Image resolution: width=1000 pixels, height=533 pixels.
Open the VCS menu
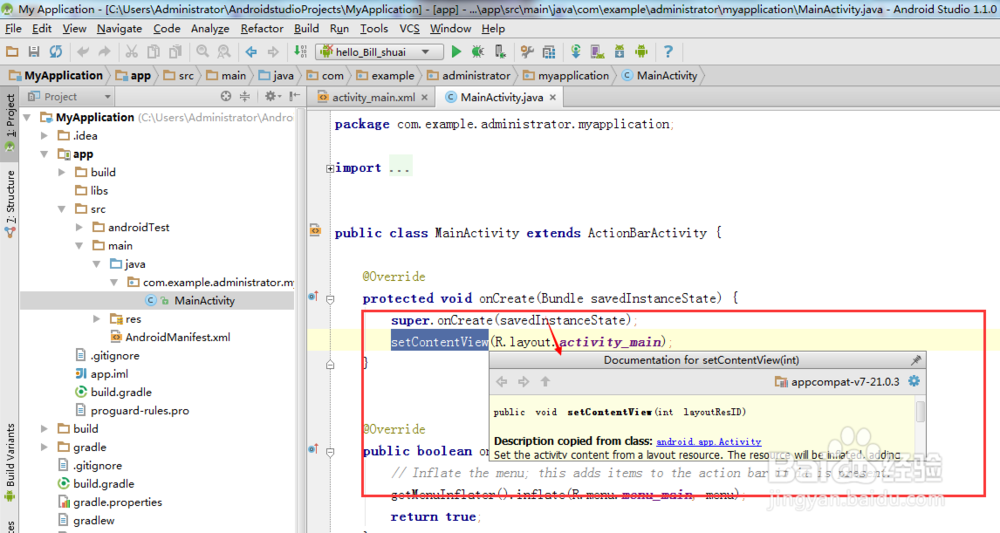click(409, 29)
